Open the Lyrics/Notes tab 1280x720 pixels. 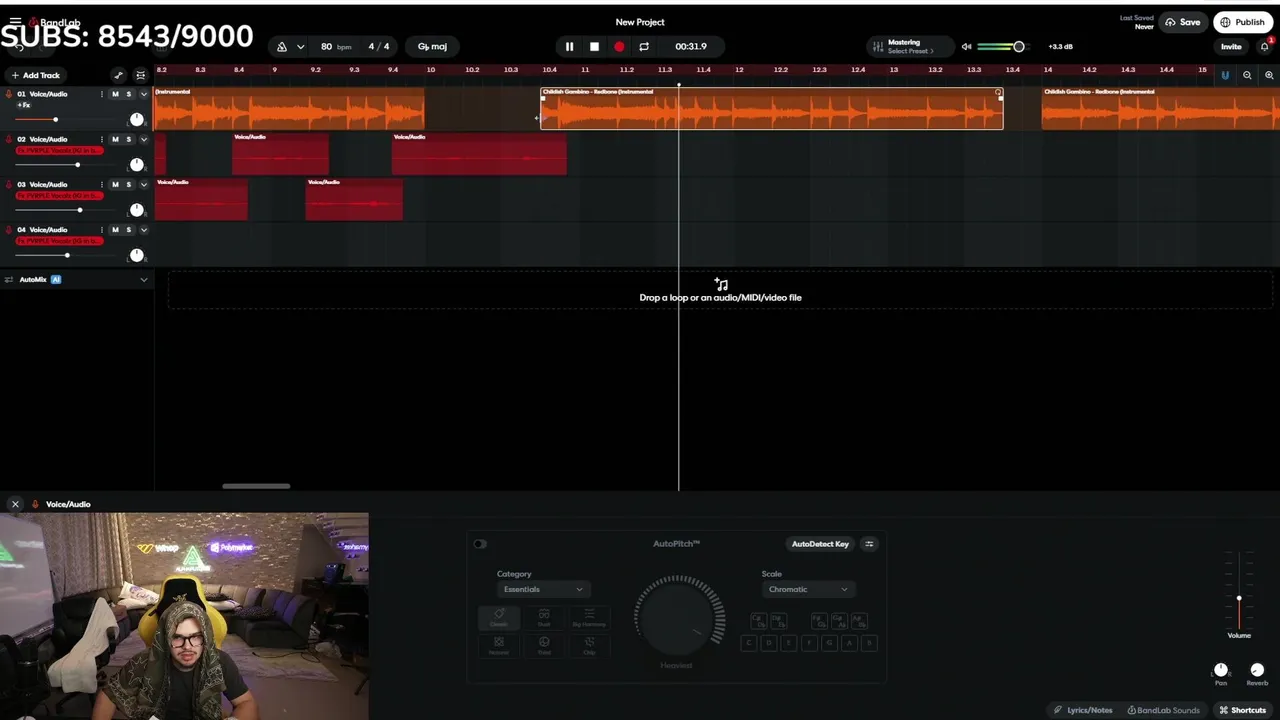[x=1083, y=710]
